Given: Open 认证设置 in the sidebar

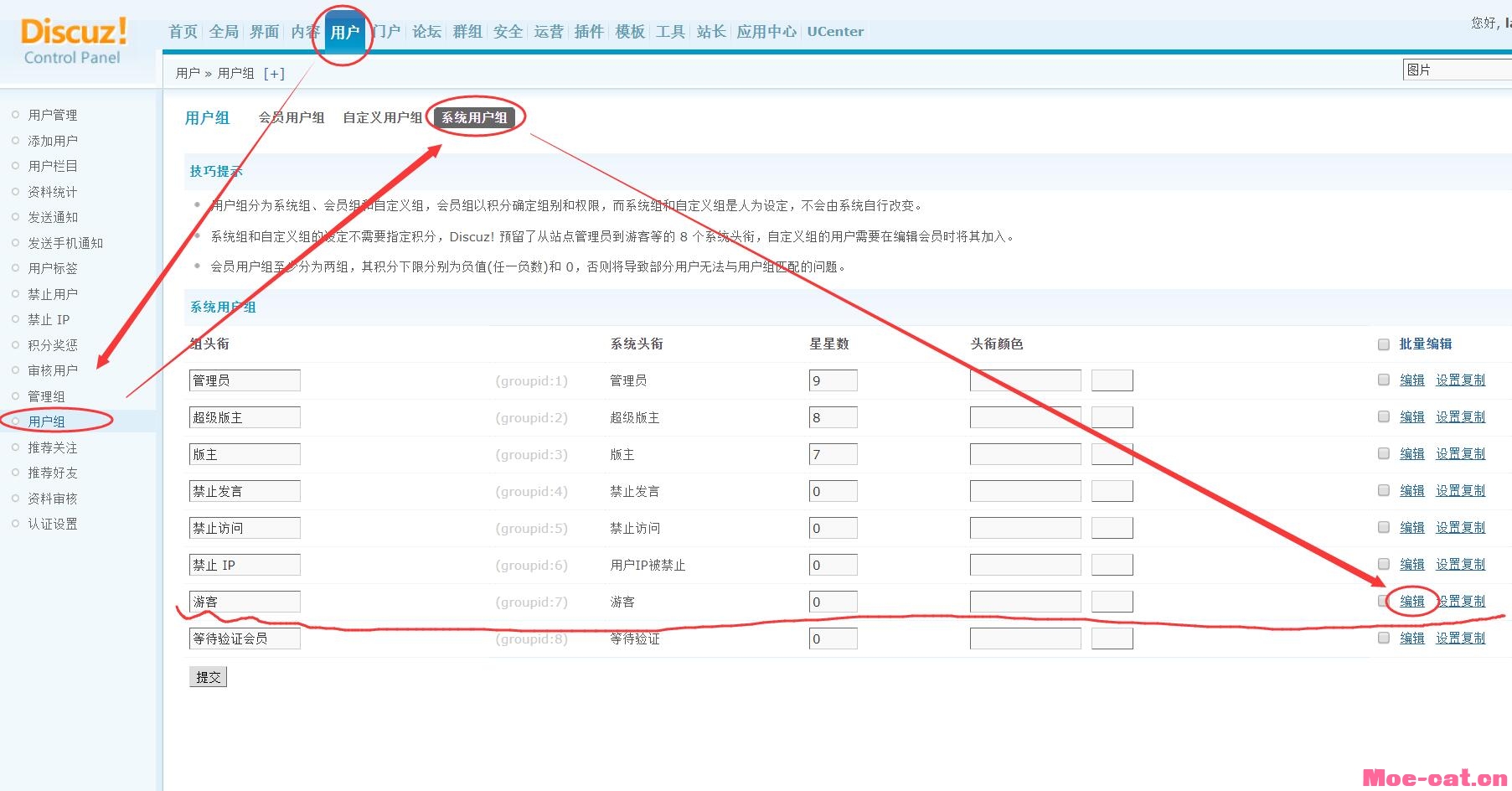Looking at the screenshot, I should (x=52, y=524).
